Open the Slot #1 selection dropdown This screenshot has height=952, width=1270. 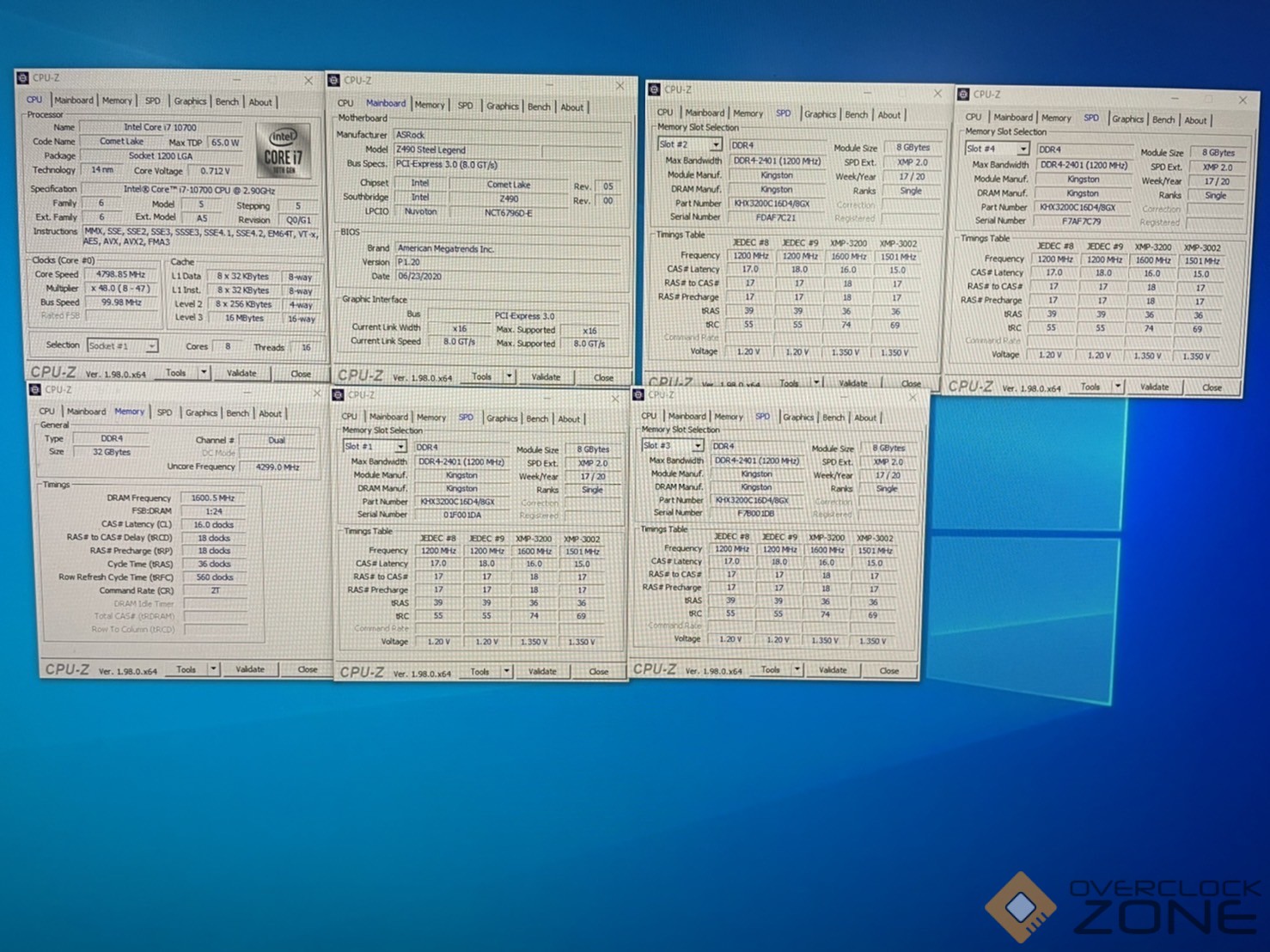400,447
